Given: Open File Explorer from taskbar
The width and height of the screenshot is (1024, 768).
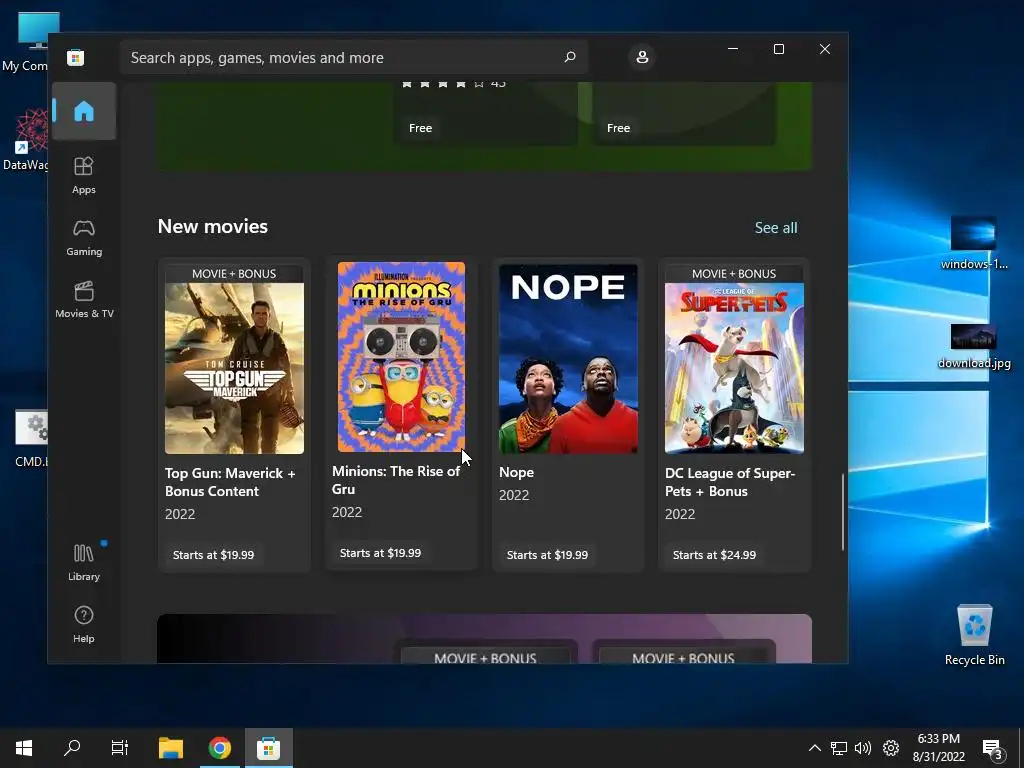Looking at the screenshot, I should (x=171, y=748).
